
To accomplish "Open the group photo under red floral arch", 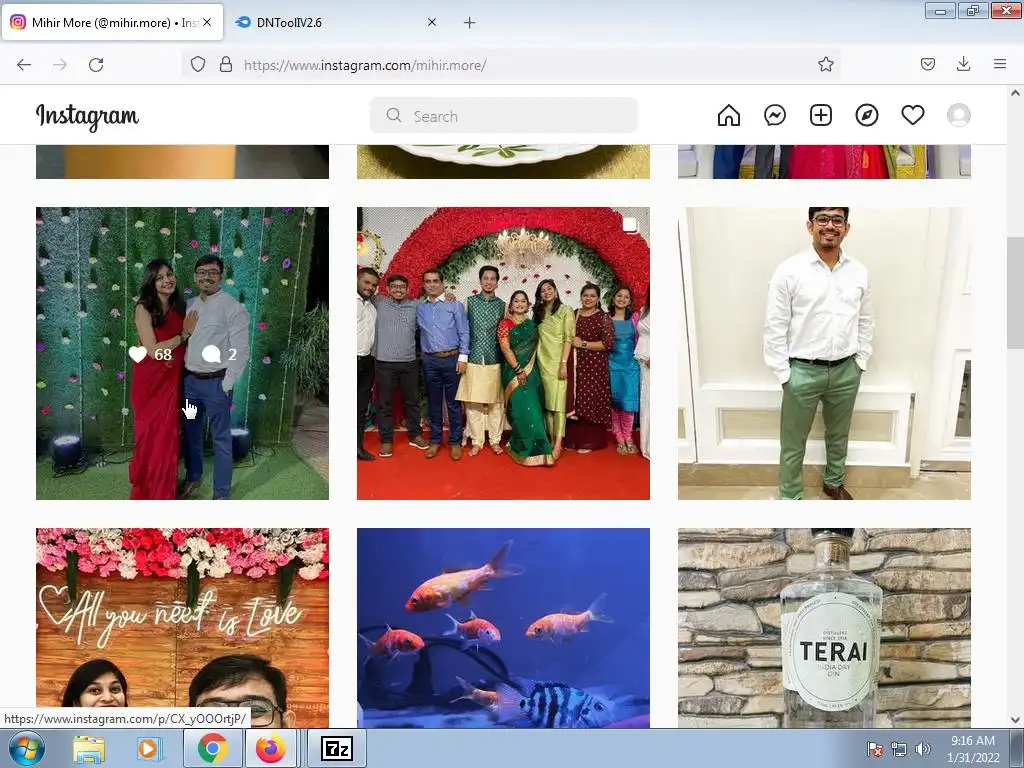I will 504,353.
